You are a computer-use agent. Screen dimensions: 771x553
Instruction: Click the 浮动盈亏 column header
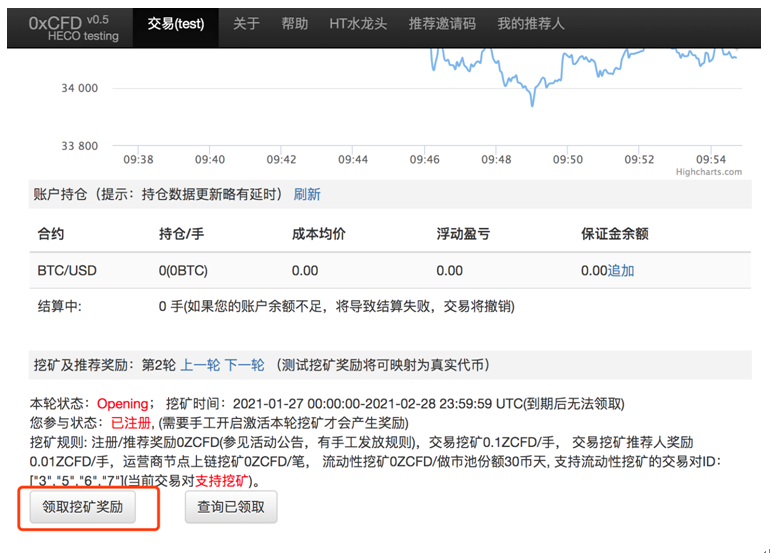(x=463, y=234)
